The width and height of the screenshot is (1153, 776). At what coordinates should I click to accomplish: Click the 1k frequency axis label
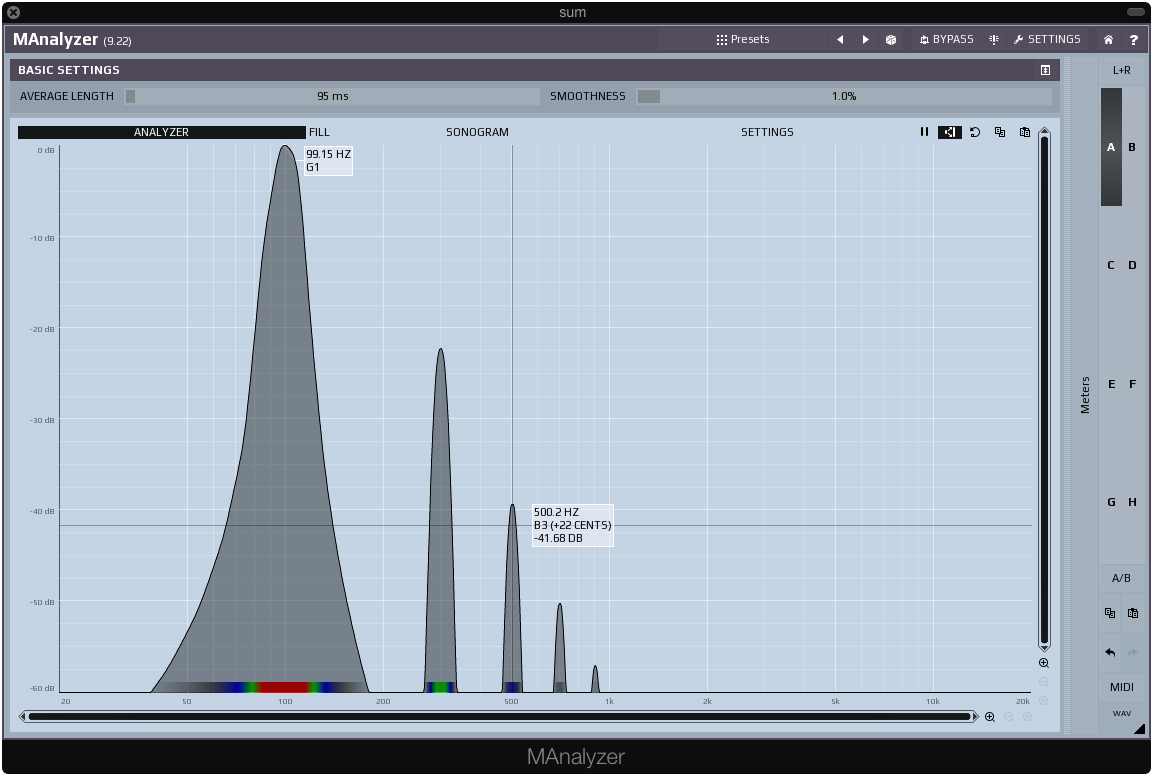[x=609, y=702]
